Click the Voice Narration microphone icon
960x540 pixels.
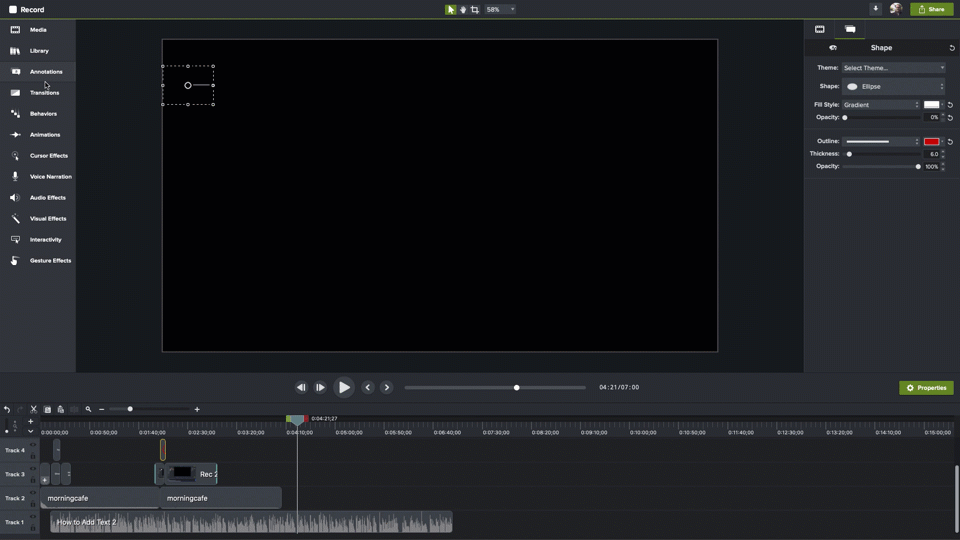pyautogui.click(x=15, y=176)
